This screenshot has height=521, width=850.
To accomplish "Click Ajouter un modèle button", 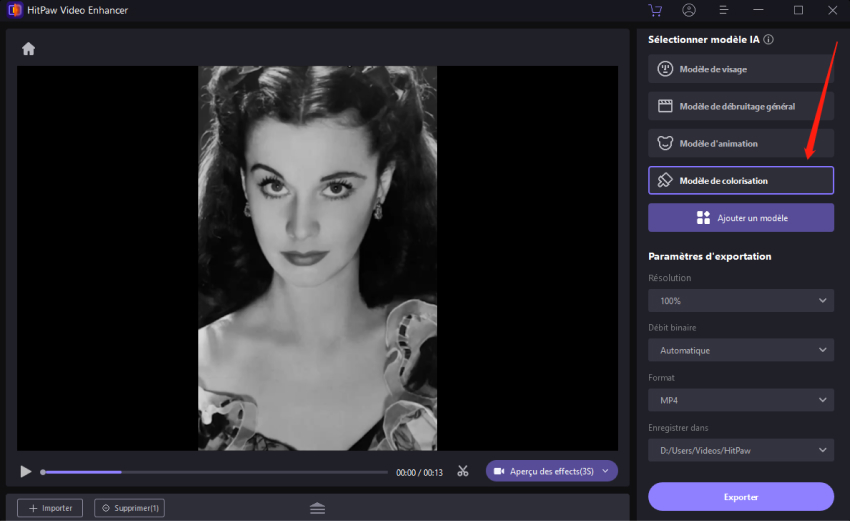I will (740, 217).
